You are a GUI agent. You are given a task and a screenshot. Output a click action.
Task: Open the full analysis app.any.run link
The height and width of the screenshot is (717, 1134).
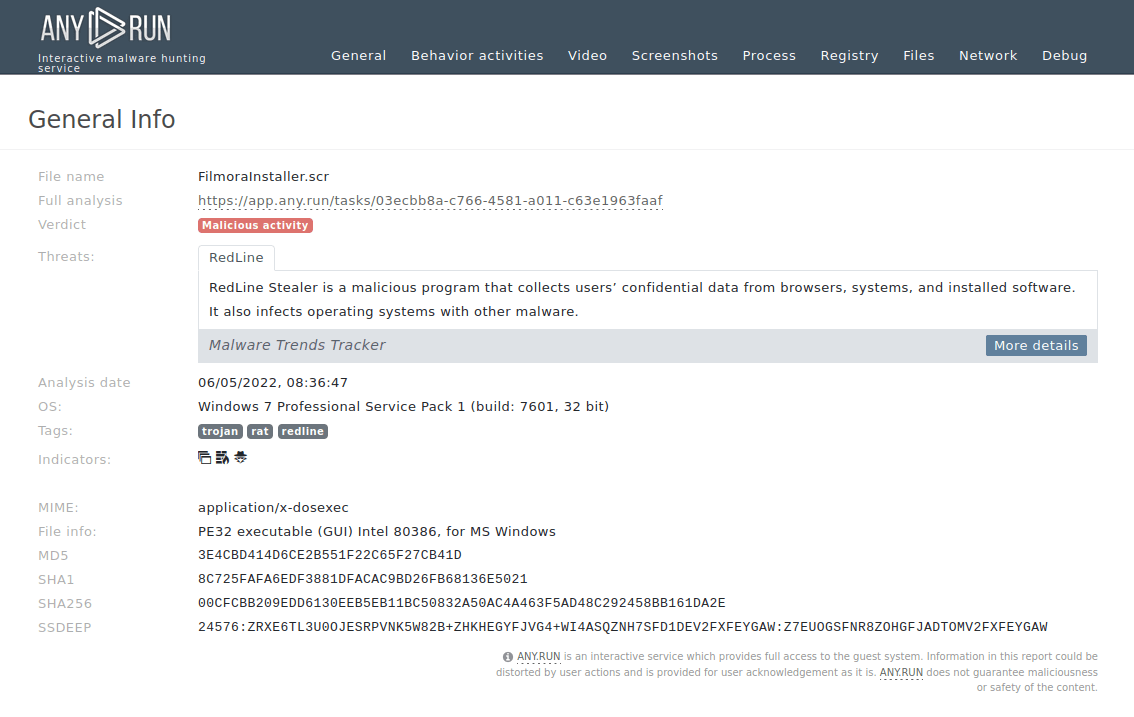(x=430, y=201)
